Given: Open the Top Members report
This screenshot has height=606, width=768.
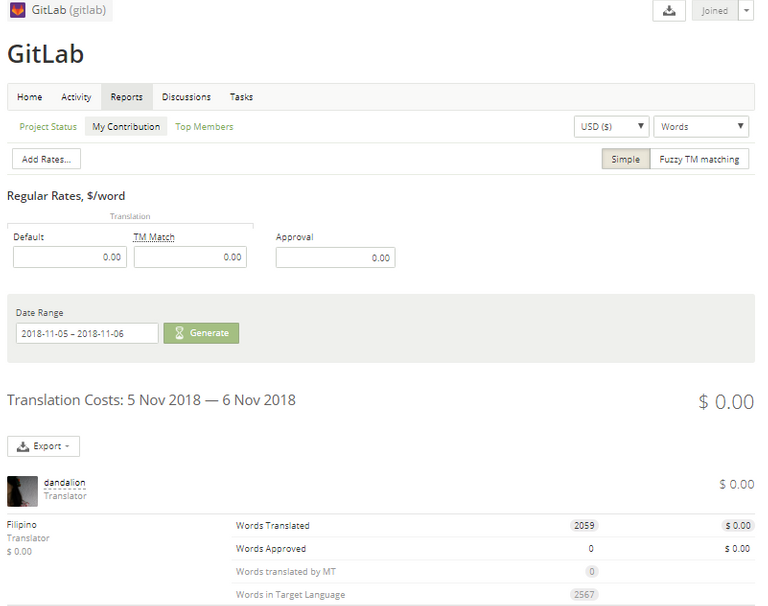Looking at the screenshot, I should [204, 127].
